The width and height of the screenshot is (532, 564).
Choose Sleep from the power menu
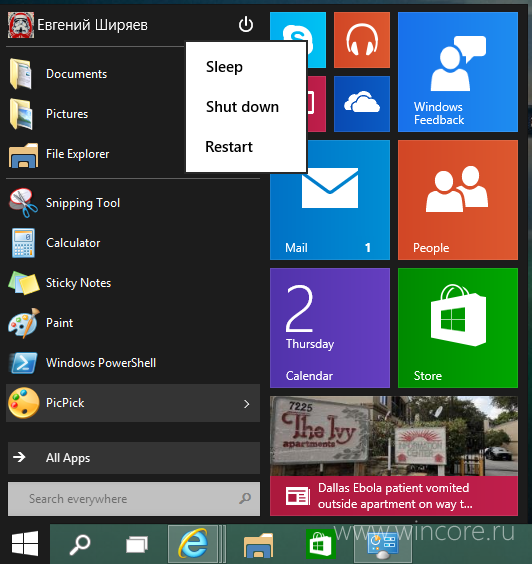224,67
